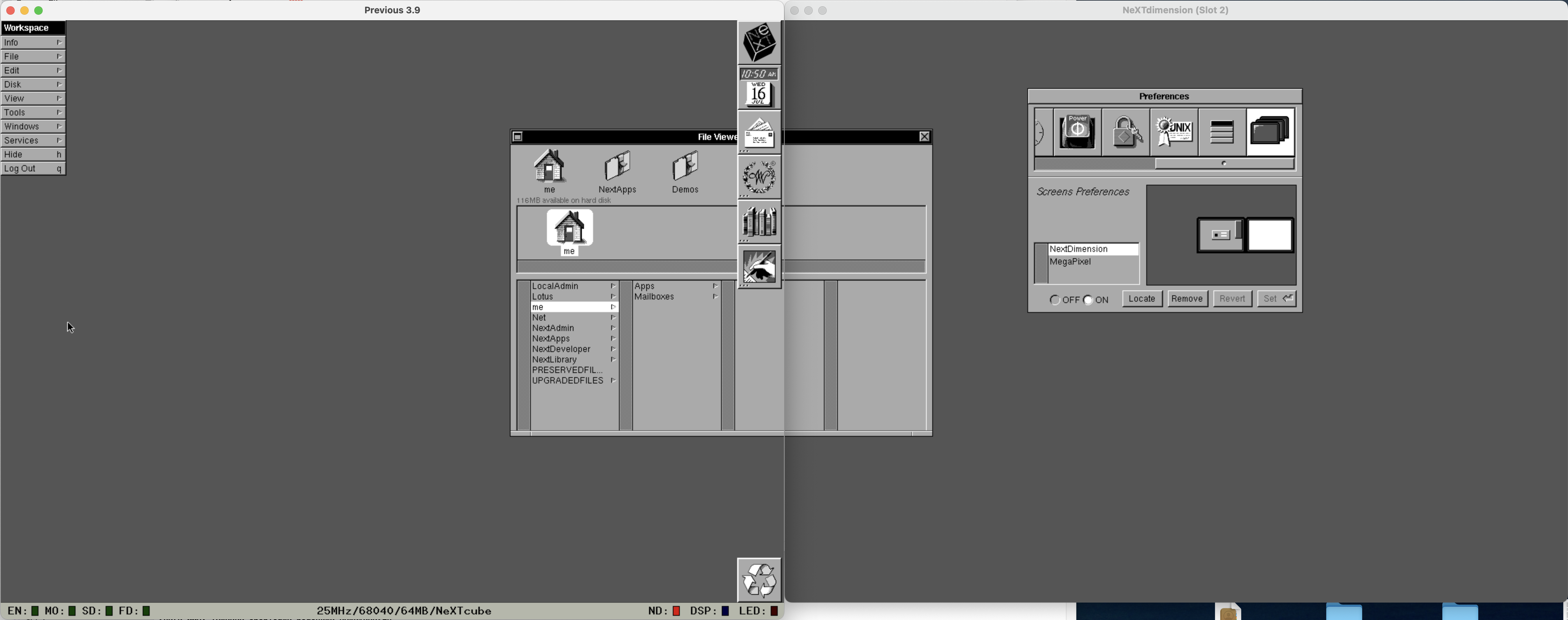This screenshot has height=620, width=1568.
Task: Select the ON radio button
Action: click(x=1088, y=300)
